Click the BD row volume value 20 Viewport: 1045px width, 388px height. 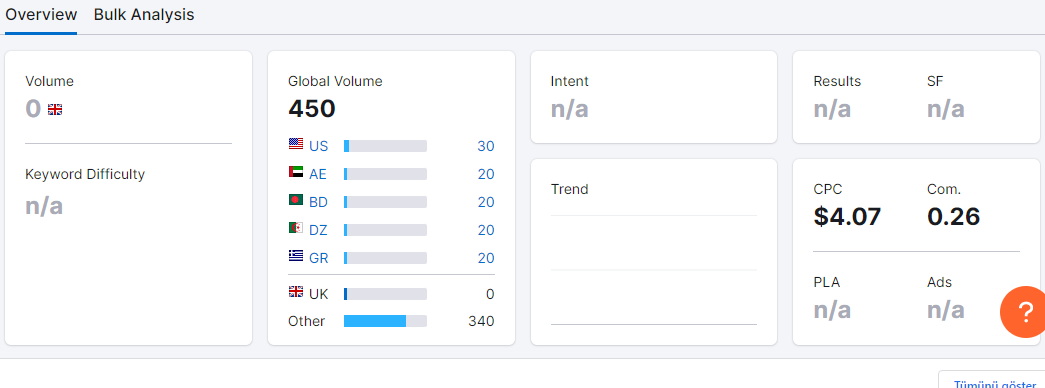[x=486, y=202]
